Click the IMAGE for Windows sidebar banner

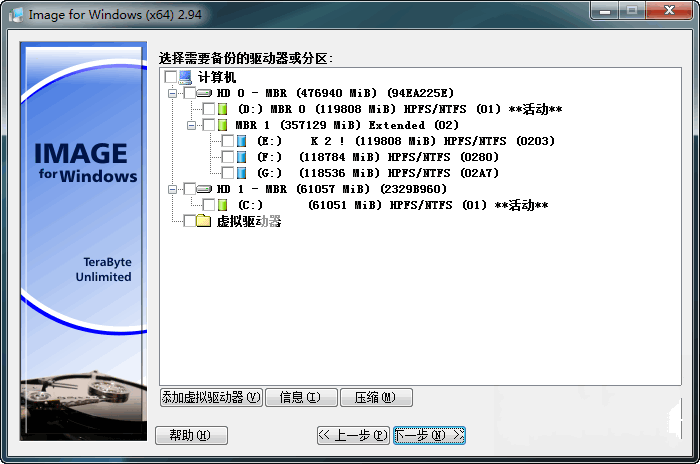click(83, 241)
